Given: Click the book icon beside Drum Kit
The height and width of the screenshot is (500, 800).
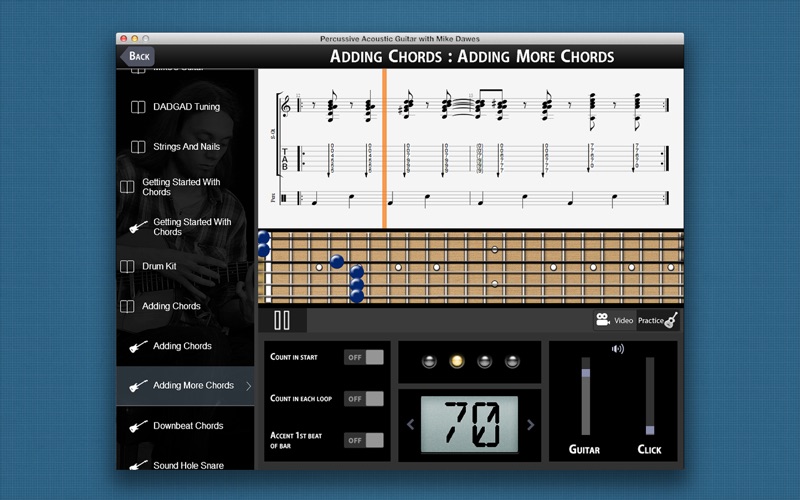Looking at the screenshot, I should click(x=127, y=266).
